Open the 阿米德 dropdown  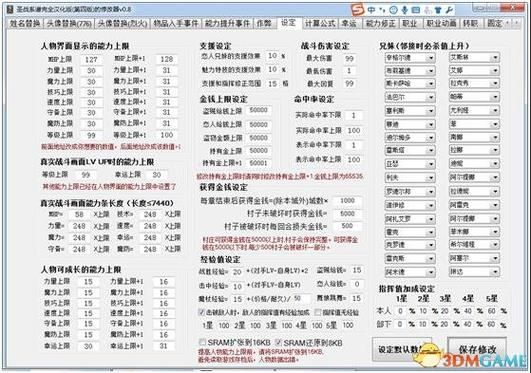click(x=410, y=272)
